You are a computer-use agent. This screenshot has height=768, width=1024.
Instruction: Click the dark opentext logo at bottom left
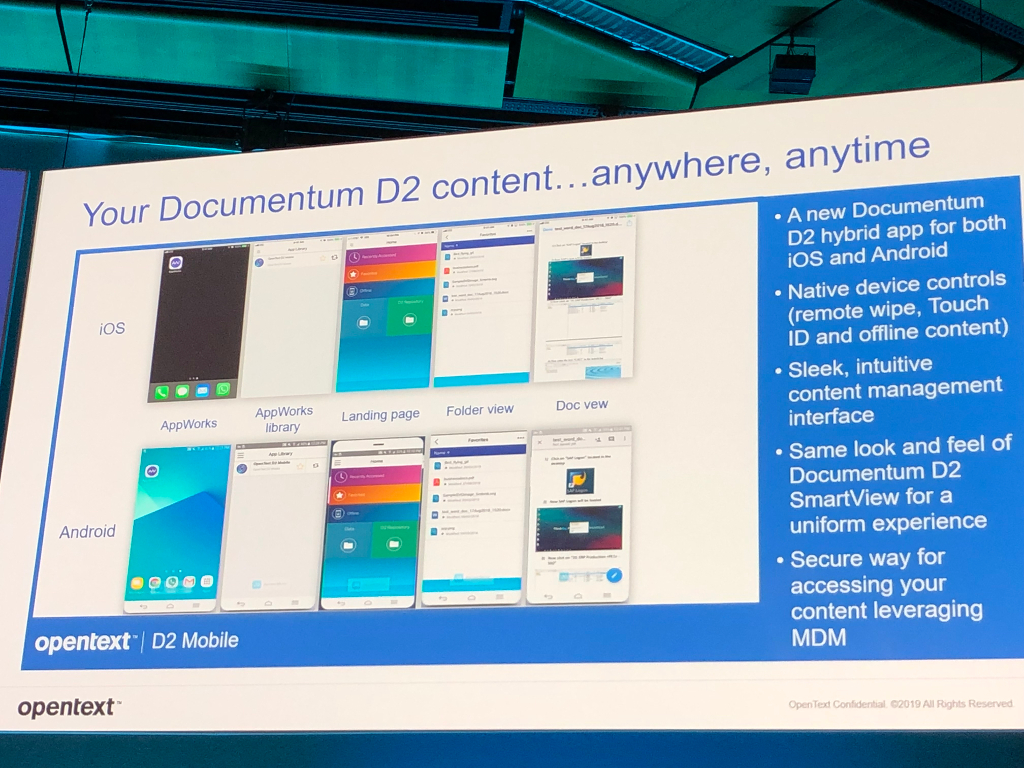[x=68, y=707]
